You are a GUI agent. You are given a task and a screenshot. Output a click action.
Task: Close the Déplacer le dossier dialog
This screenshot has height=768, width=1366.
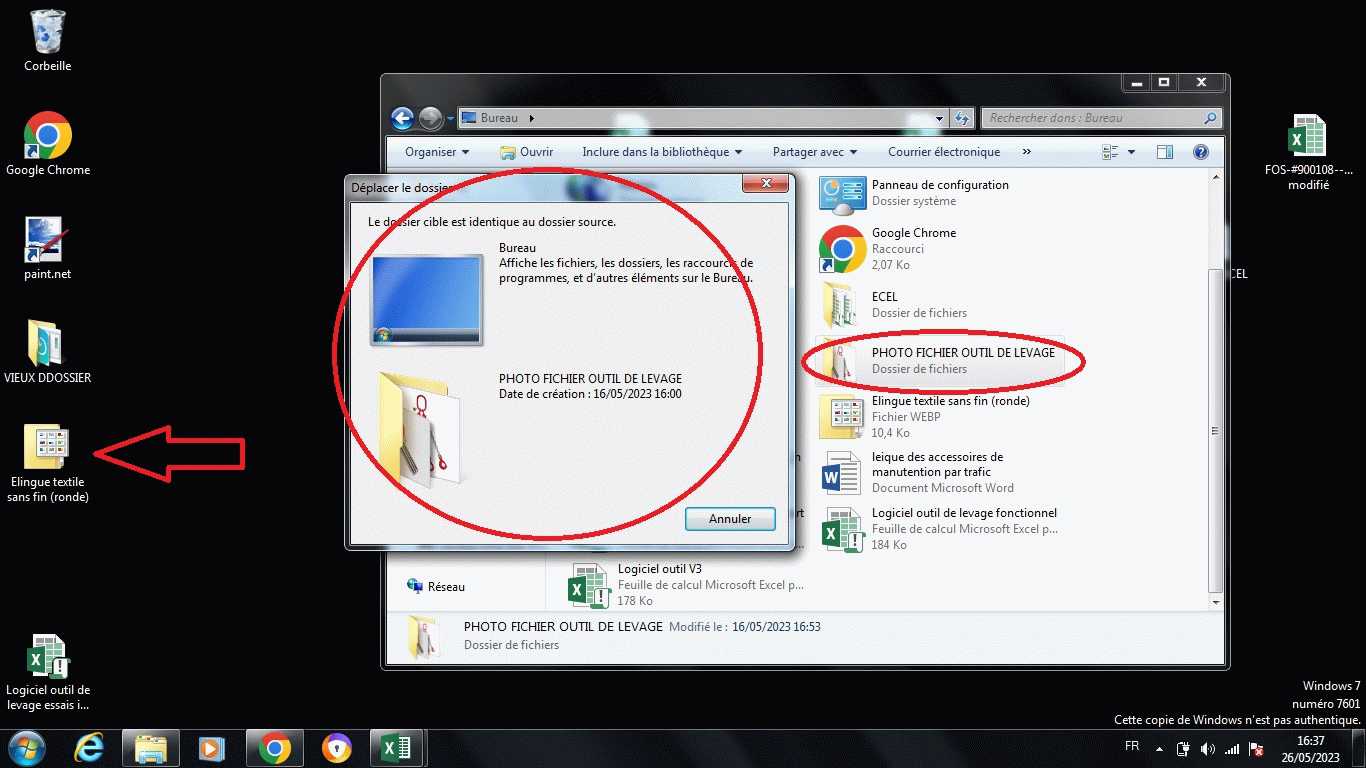[x=767, y=184]
